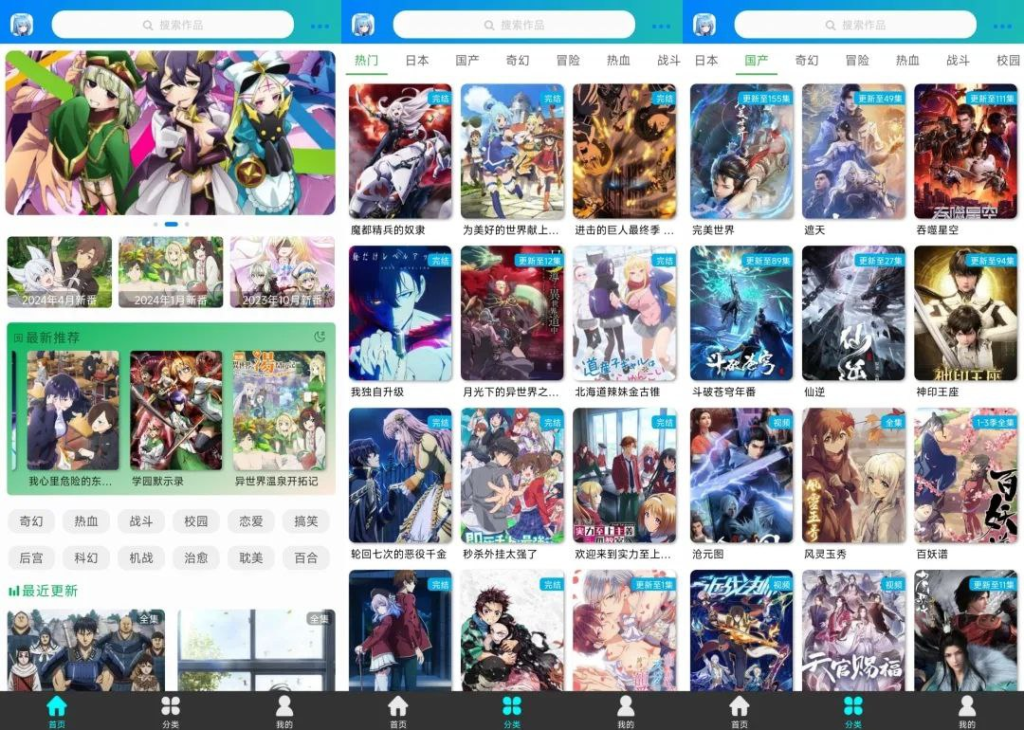The height and width of the screenshot is (730, 1024).
Task: Go to 首页 from the 国产 screen's bottom bar
Action: click(739, 710)
